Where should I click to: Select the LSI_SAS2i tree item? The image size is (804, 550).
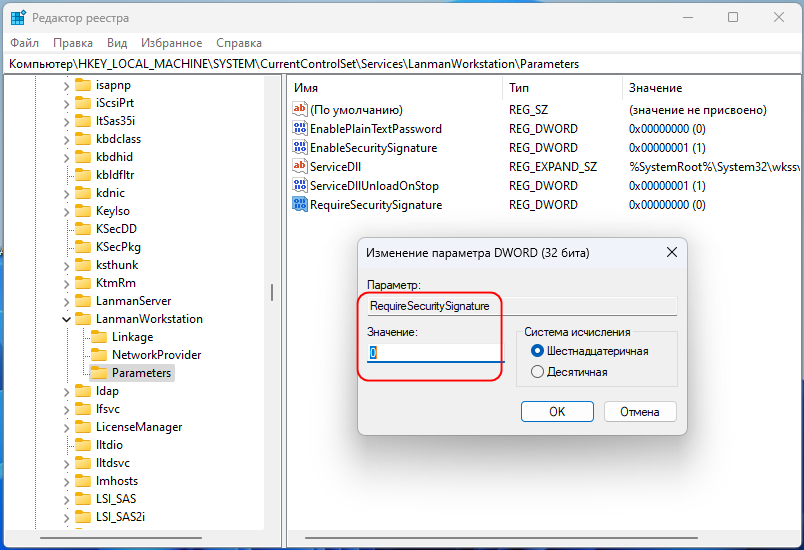120,517
